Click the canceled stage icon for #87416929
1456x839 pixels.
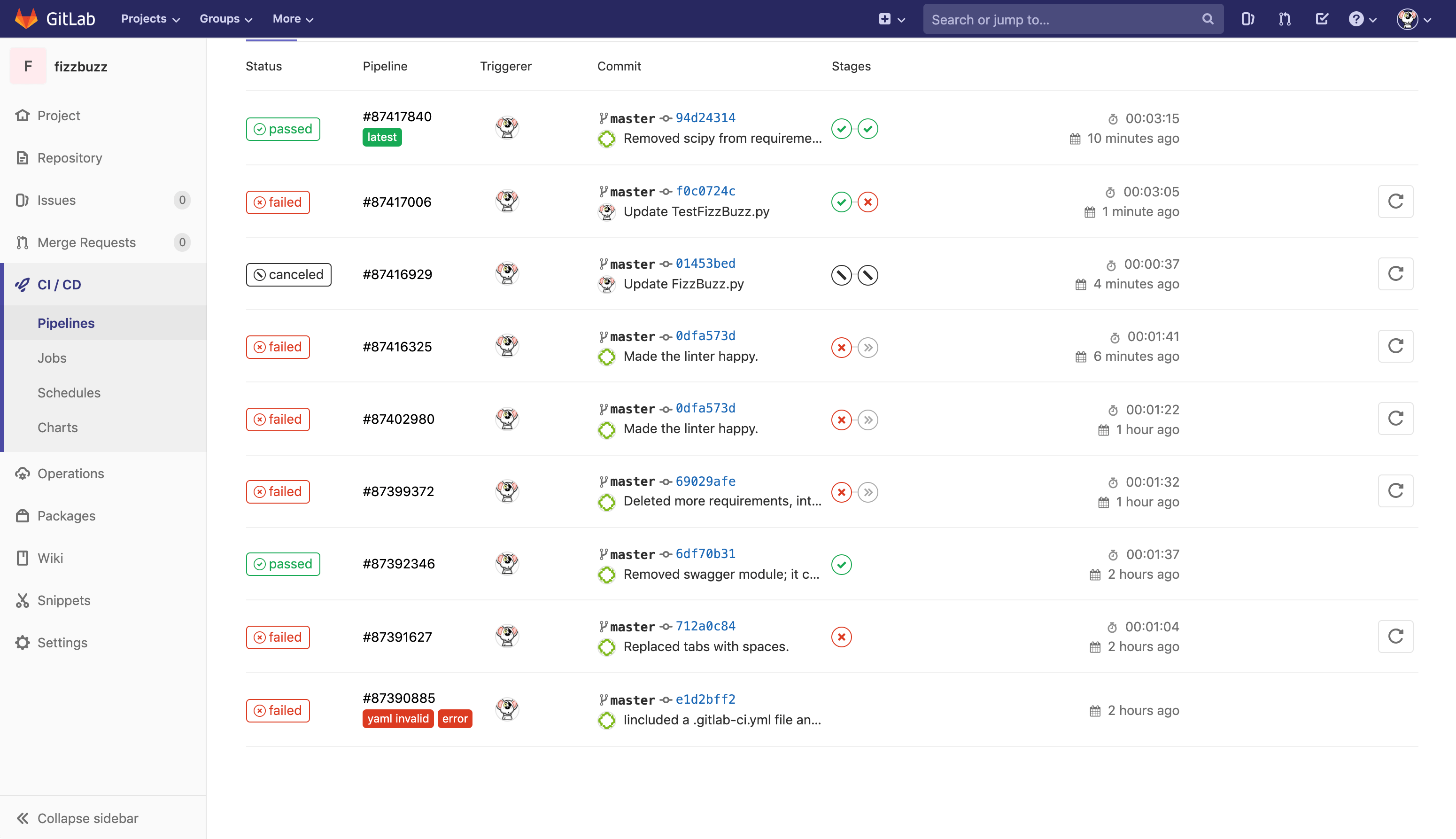[842, 275]
